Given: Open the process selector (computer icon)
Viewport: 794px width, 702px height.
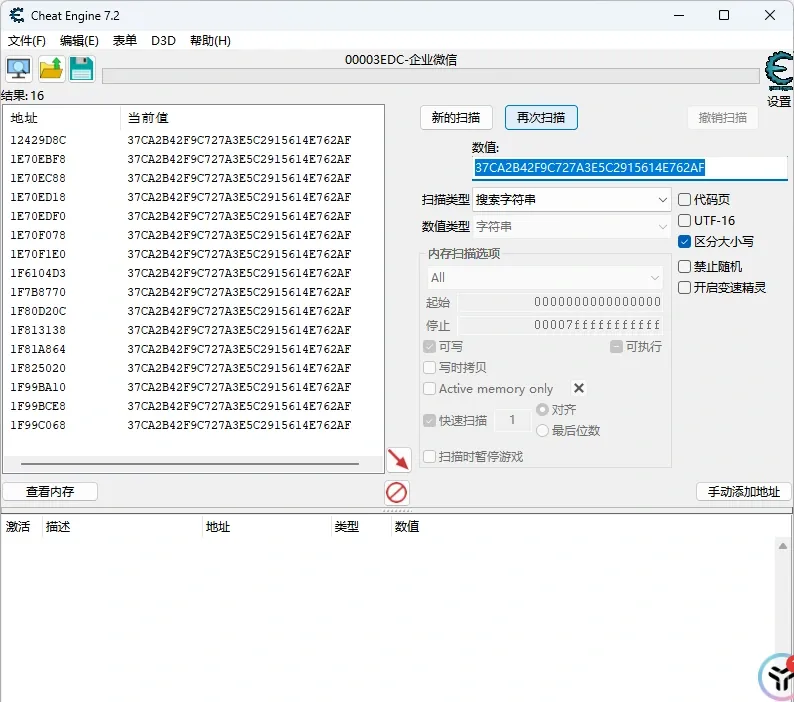Looking at the screenshot, I should (19, 69).
